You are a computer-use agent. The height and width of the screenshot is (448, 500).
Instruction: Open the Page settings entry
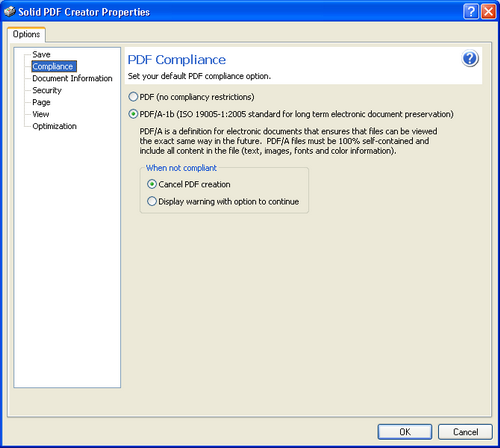[x=41, y=102]
